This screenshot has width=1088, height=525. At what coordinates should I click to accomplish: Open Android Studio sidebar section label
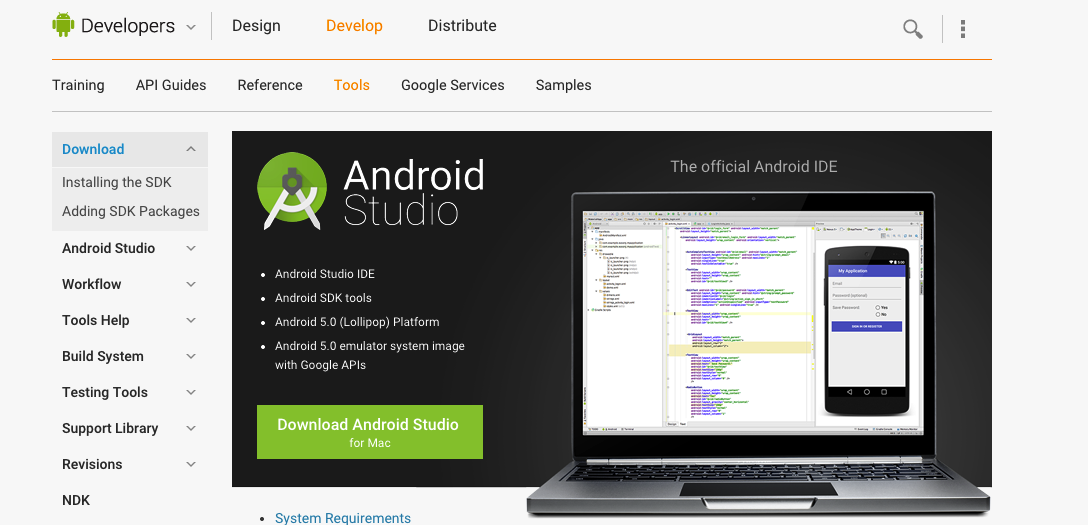click(108, 248)
